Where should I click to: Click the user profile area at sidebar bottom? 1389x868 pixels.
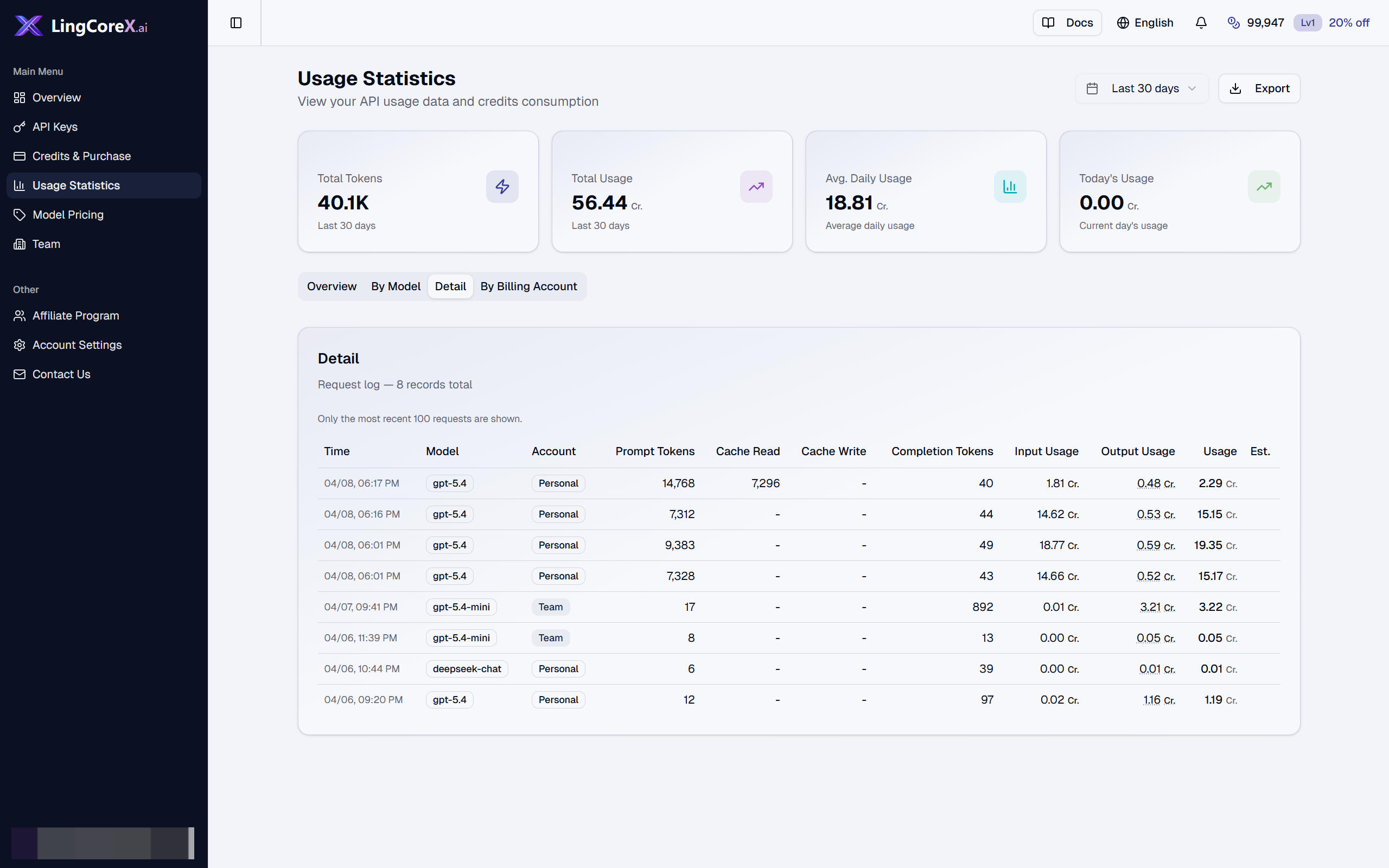(103, 843)
